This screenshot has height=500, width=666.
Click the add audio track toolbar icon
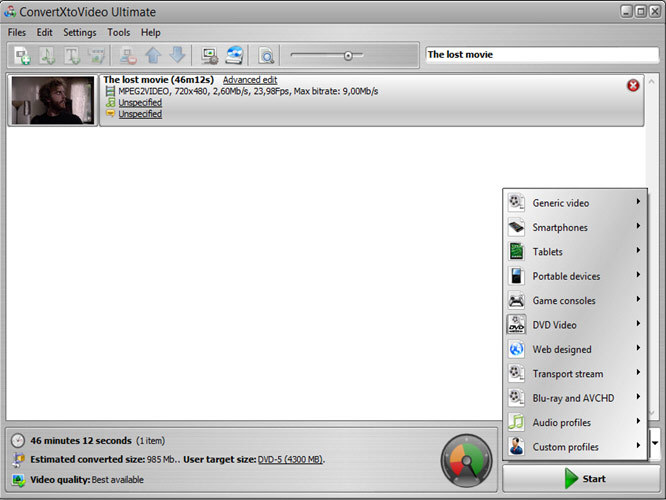(47, 55)
